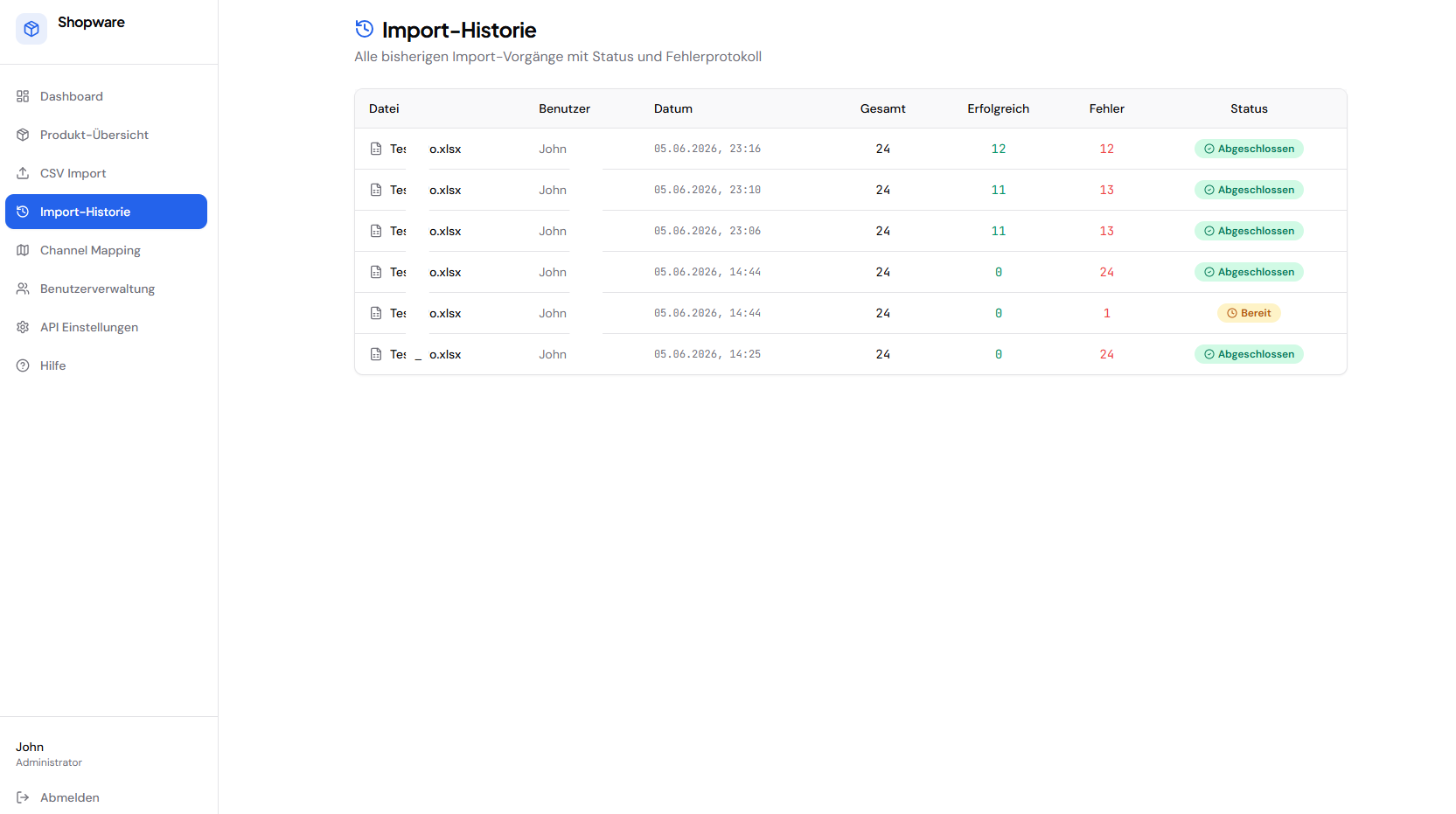This screenshot has height=814, width=1456.
Task: Click Benutzer John in 23:10 row
Action: (x=553, y=190)
